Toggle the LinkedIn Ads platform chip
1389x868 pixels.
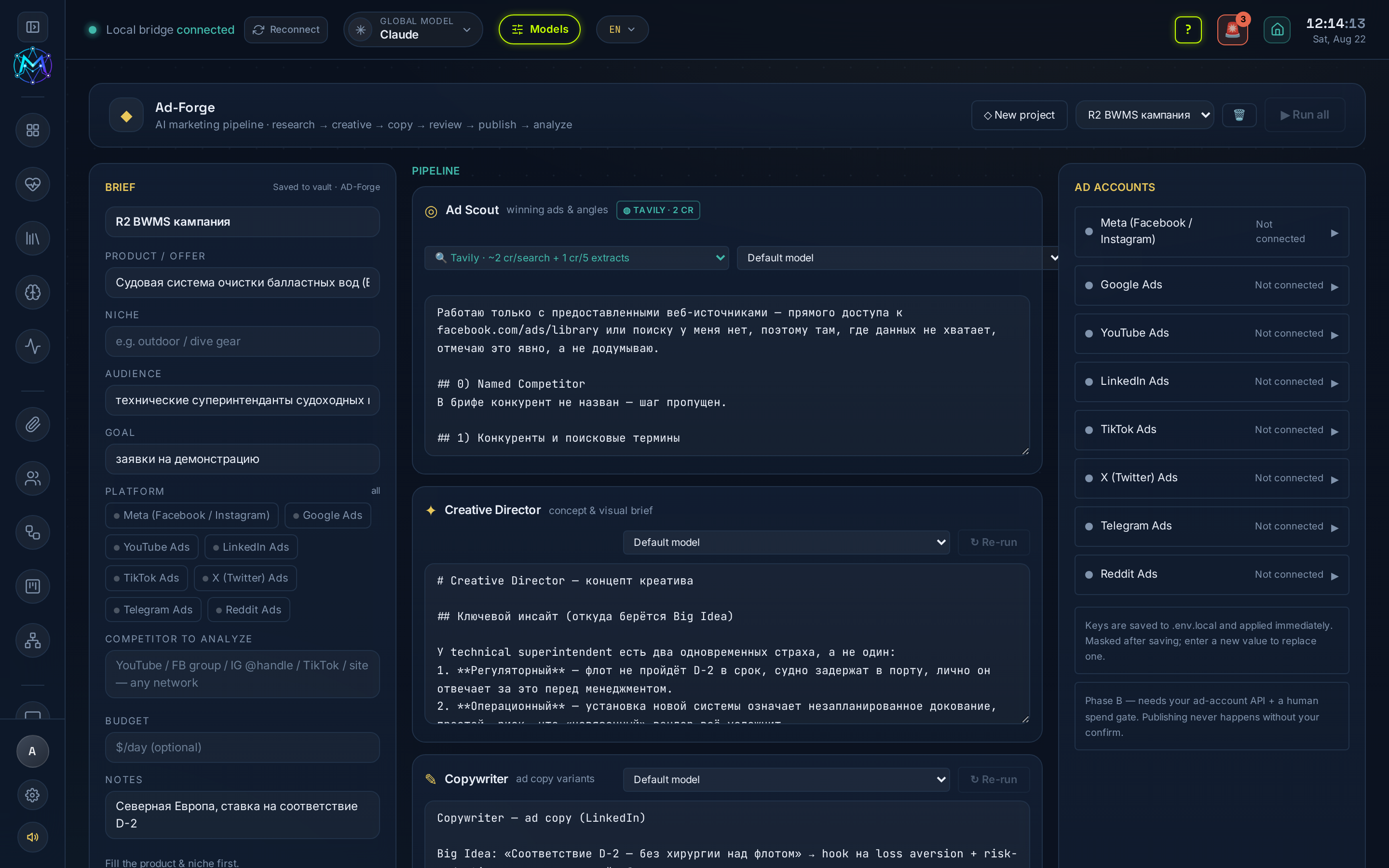tap(251, 546)
